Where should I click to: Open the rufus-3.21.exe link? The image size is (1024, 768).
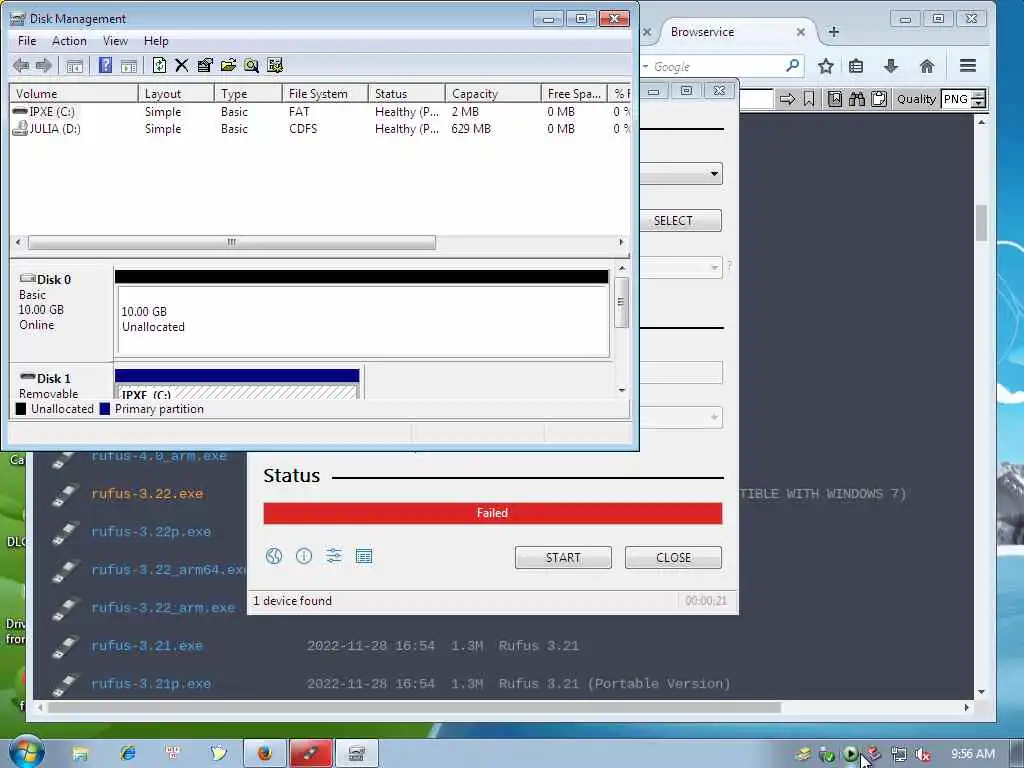[x=147, y=646]
